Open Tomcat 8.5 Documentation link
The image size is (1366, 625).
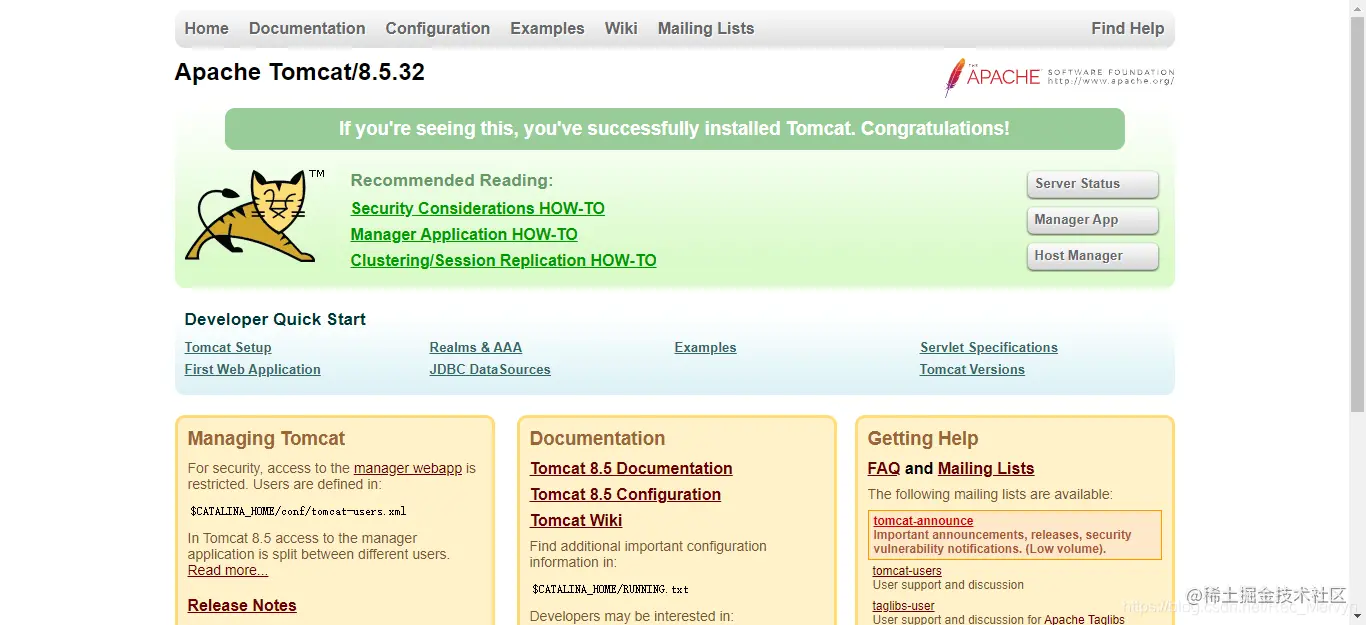coord(631,468)
